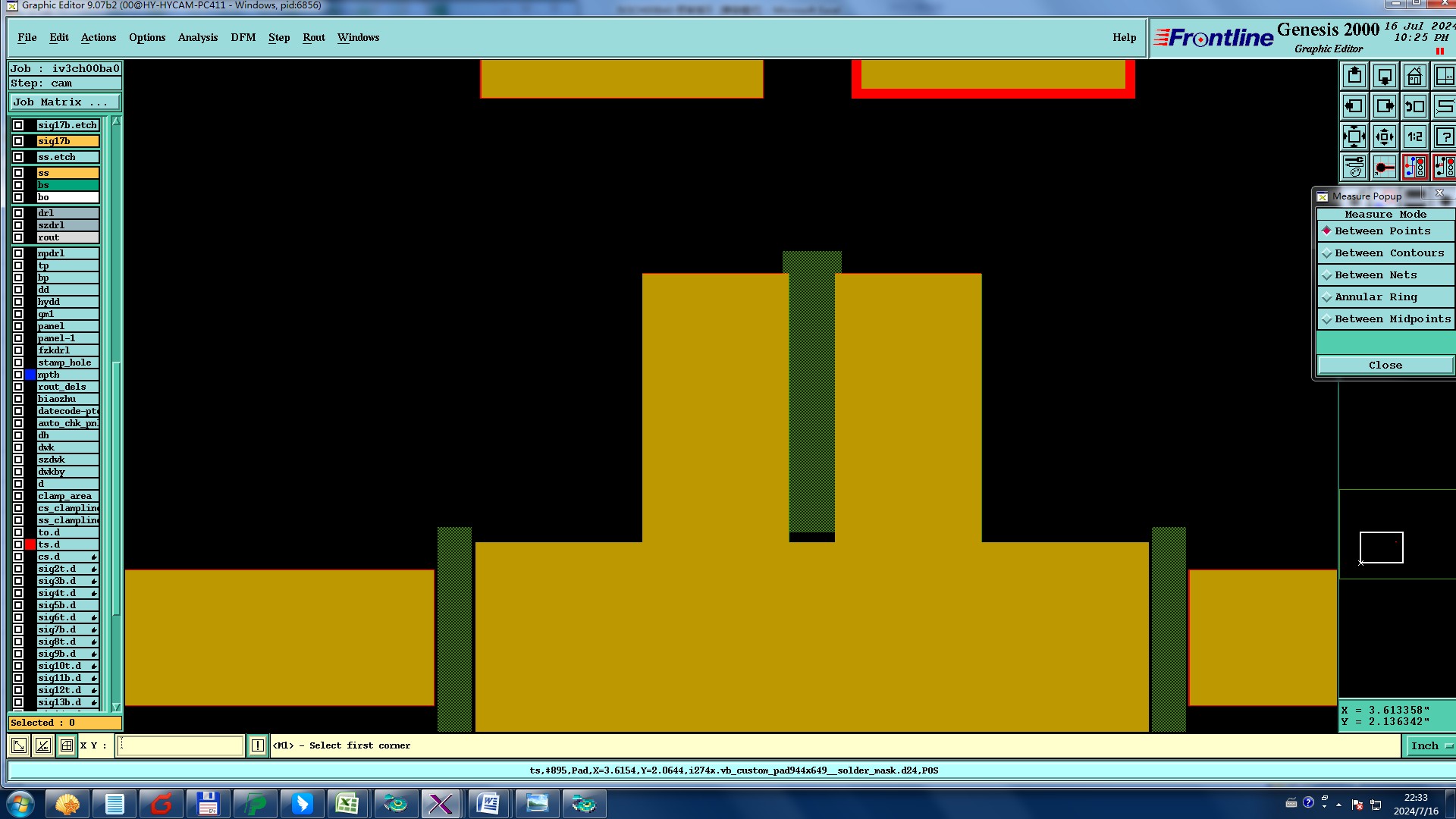Click Close button in Measure Popup
Image resolution: width=1456 pixels, height=819 pixels.
(x=1385, y=366)
